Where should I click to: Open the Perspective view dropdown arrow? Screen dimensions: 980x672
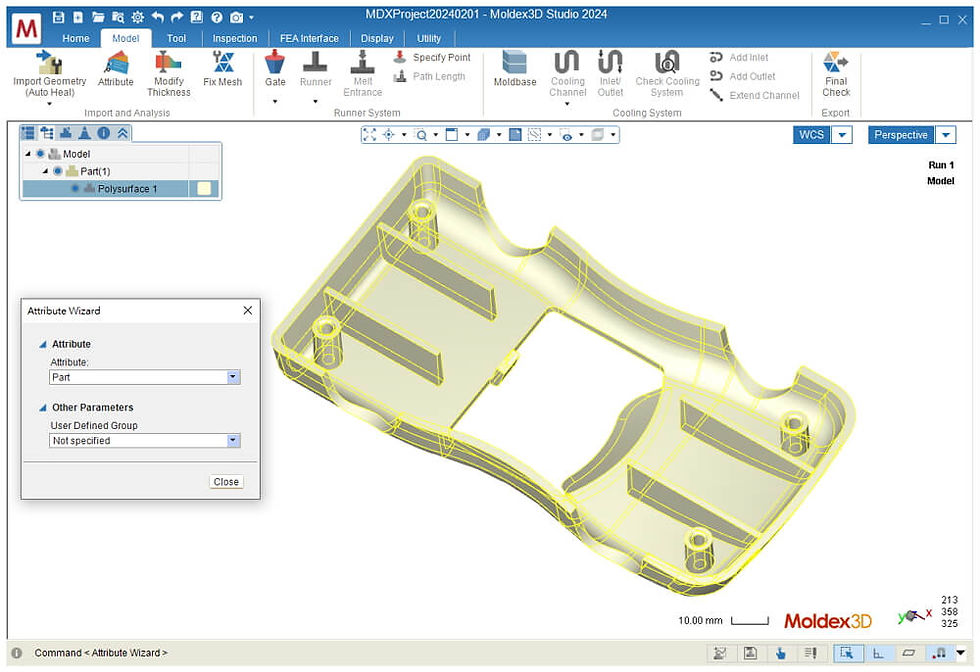click(x=946, y=135)
